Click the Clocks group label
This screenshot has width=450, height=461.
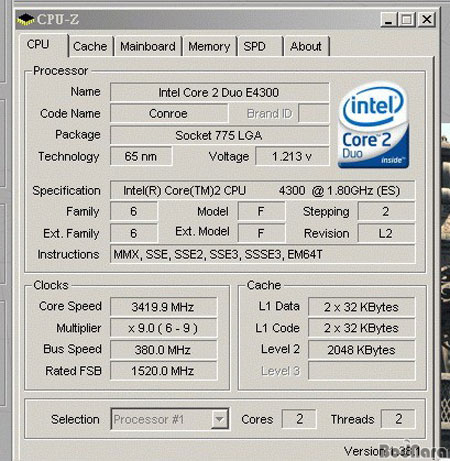tap(51, 285)
